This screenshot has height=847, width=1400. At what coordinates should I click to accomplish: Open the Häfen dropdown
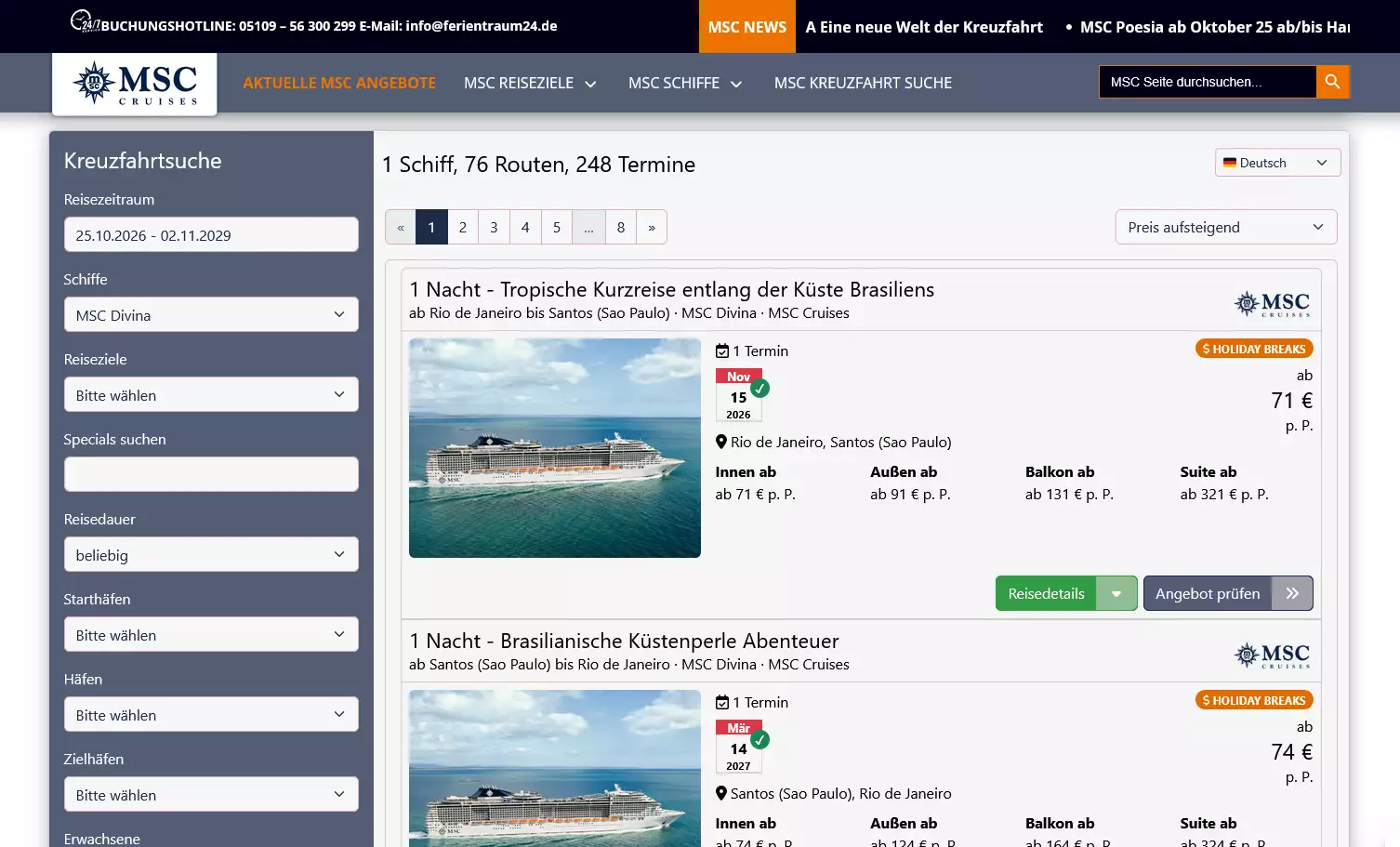(211, 714)
